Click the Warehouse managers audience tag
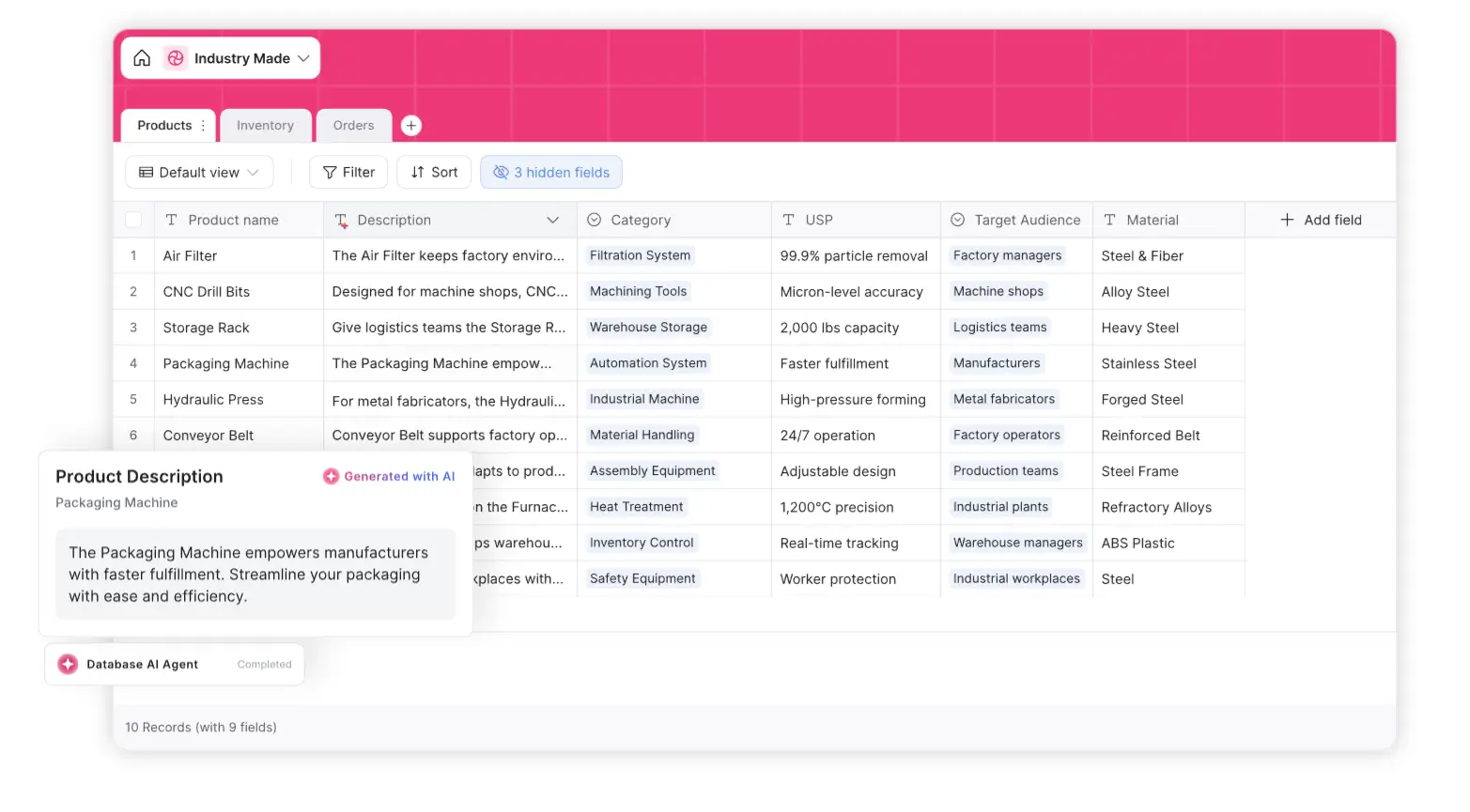Image resolution: width=1470 pixels, height=812 pixels. tap(1017, 543)
